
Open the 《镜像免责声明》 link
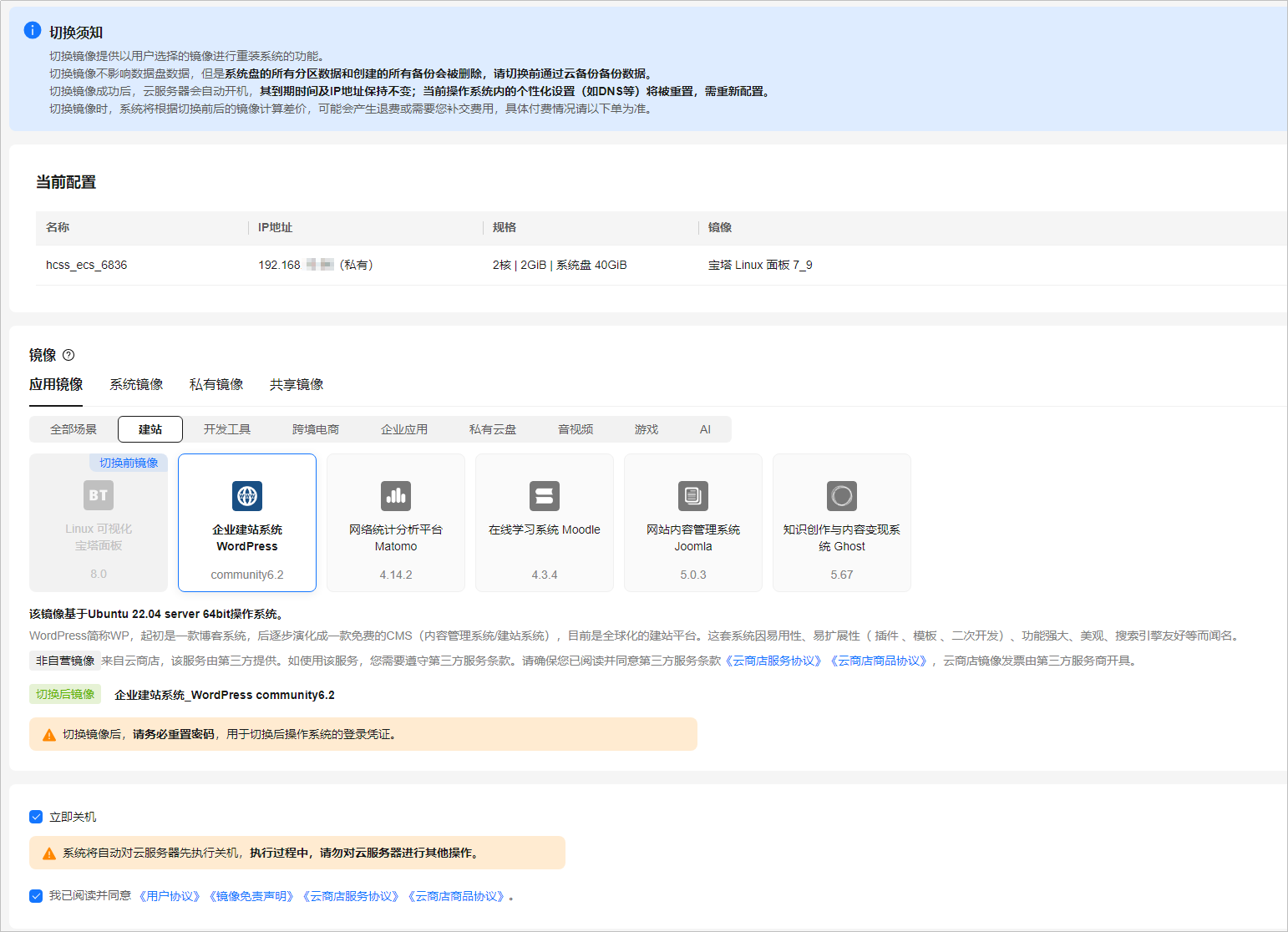251,896
